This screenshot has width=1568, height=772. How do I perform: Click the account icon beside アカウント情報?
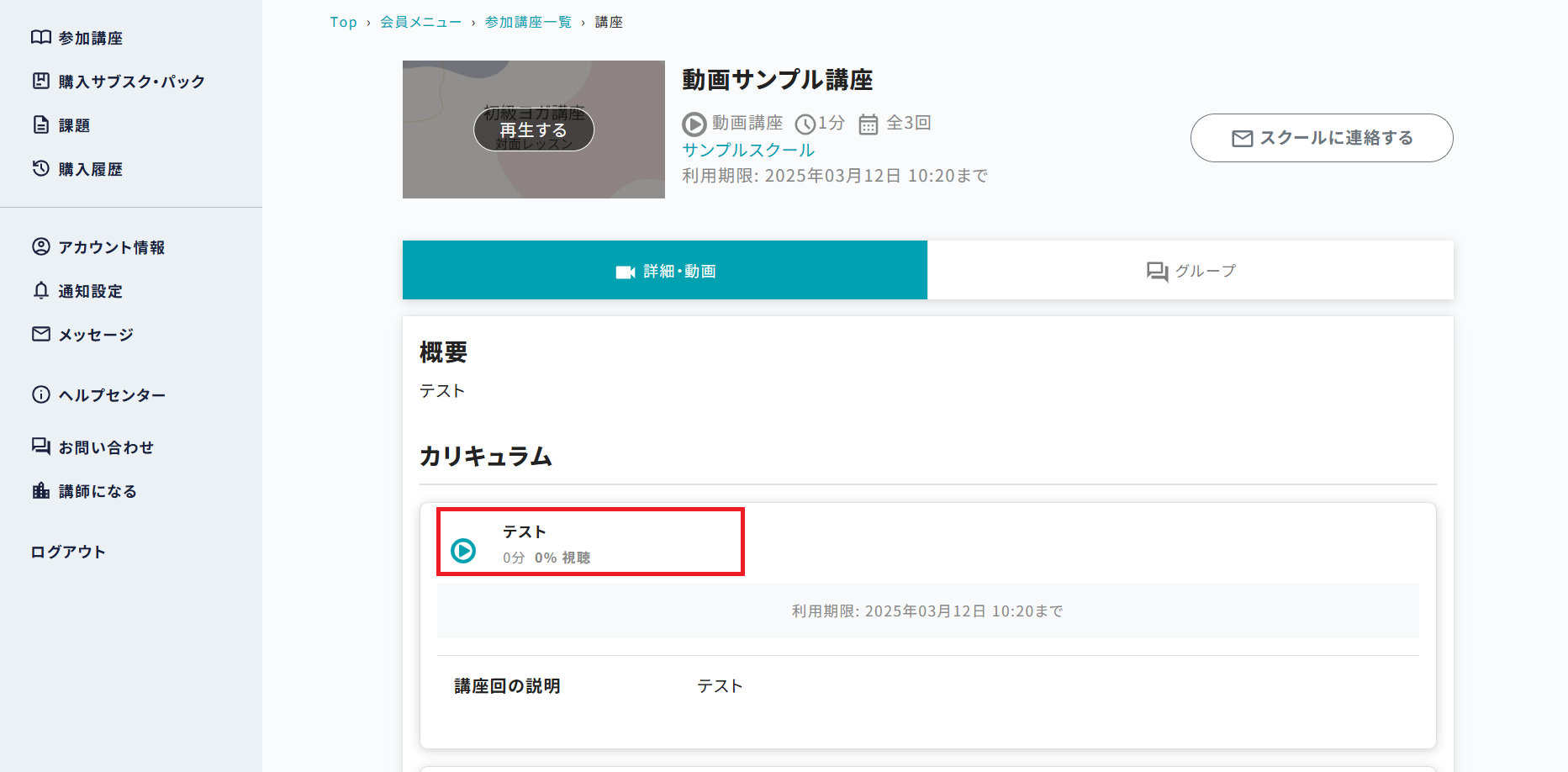41,246
